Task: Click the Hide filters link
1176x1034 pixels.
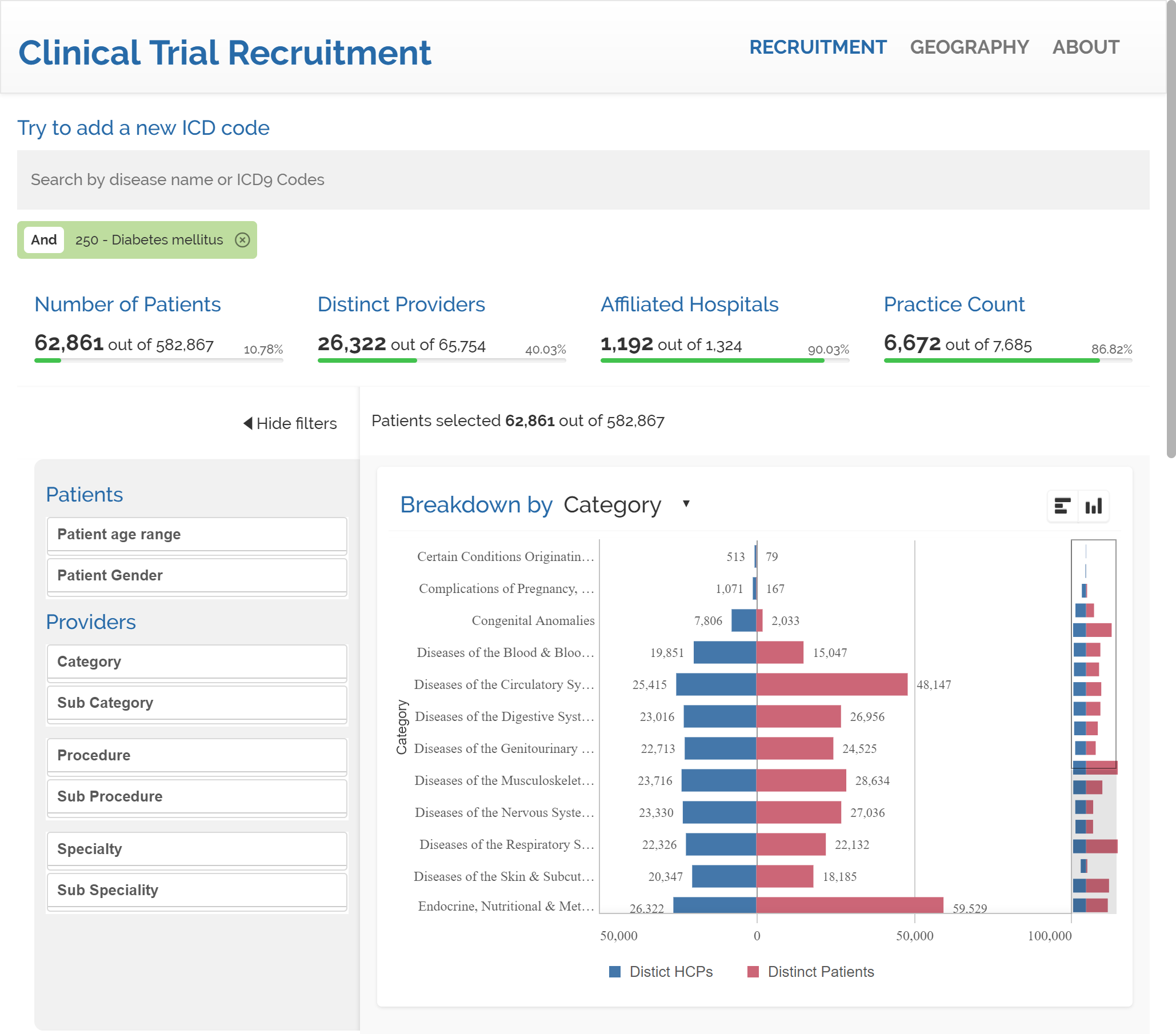Action: (290, 423)
